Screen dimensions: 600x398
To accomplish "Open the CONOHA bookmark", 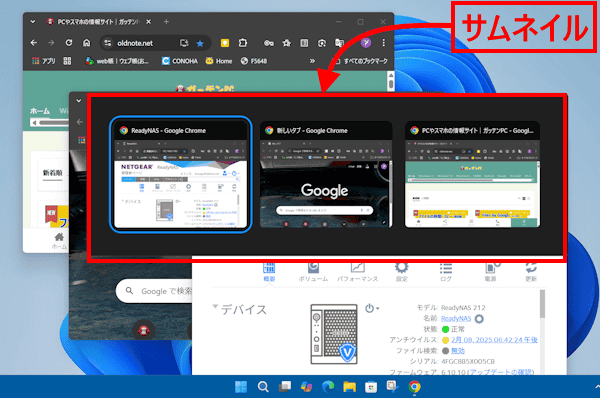I will [x=179, y=61].
